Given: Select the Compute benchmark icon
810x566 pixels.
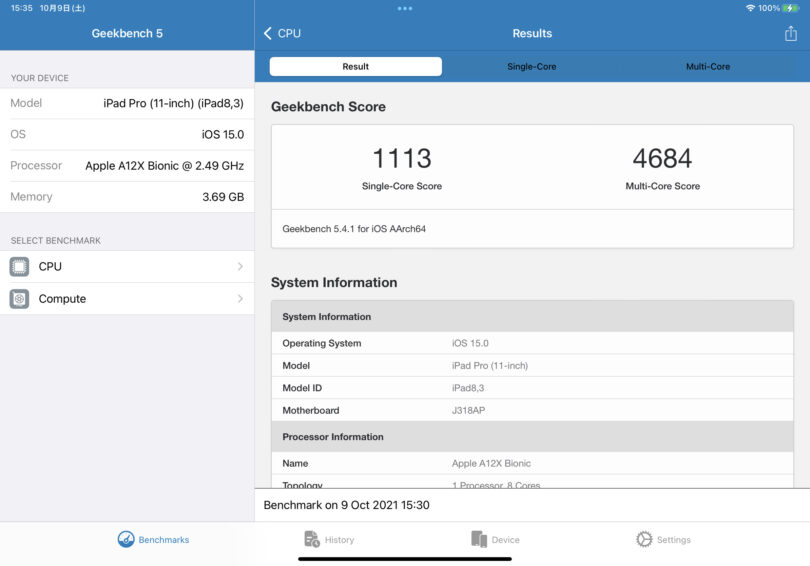Looking at the screenshot, I should (x=19, y=298).
